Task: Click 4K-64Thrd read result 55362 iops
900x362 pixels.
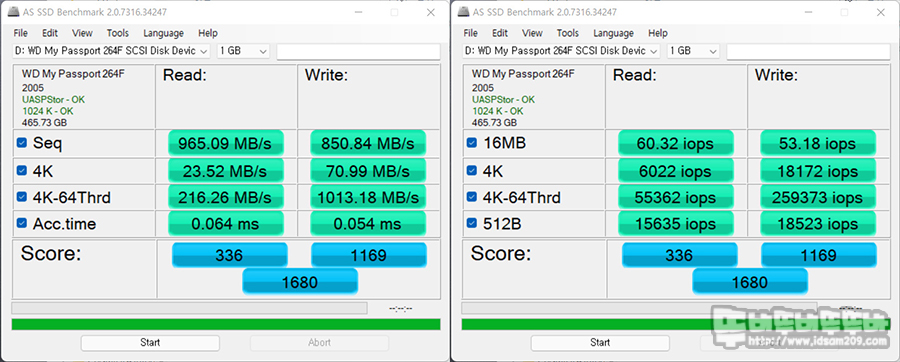Action: 676,197
